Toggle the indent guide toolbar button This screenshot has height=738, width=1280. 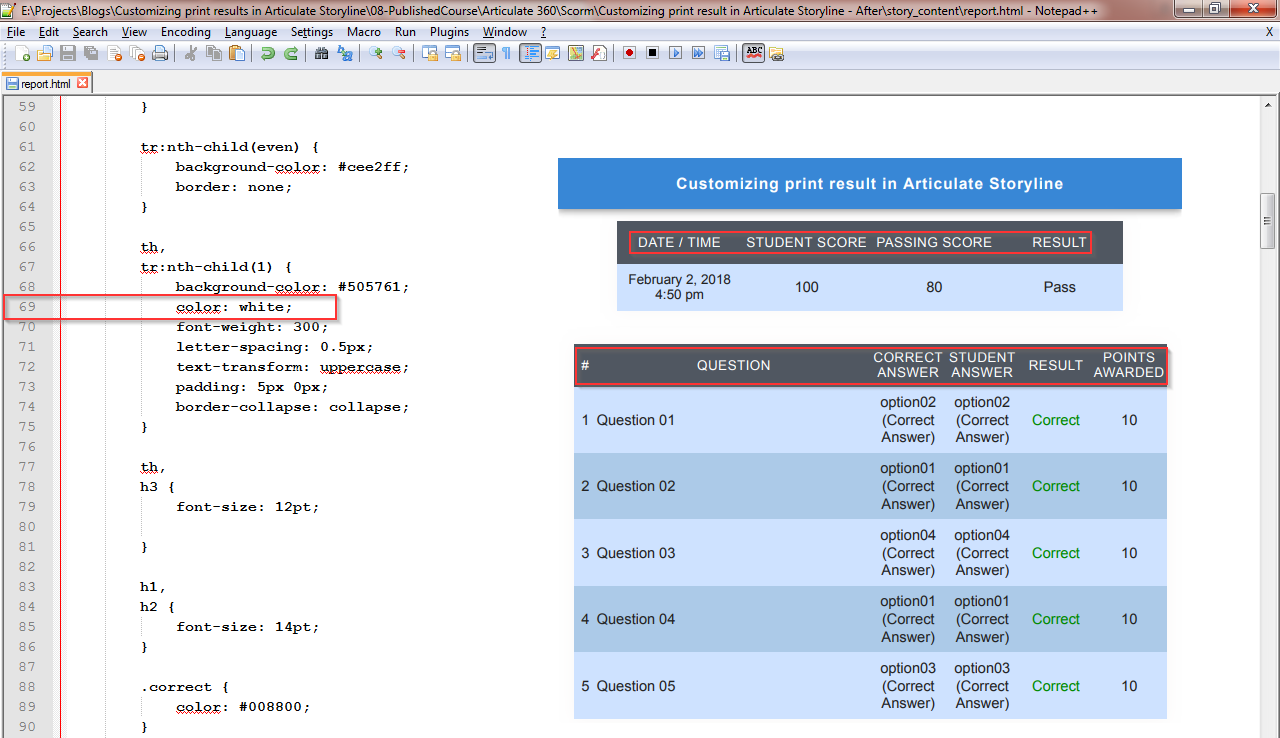(x=530, y=53)
